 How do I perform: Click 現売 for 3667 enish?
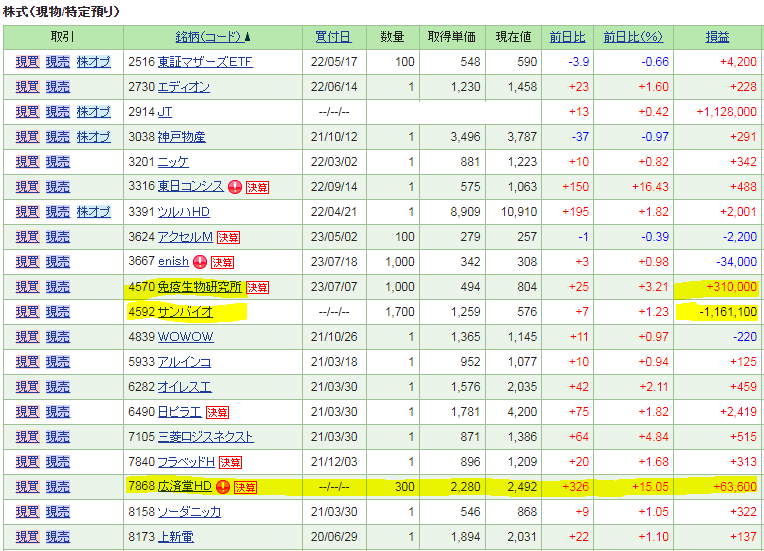[57, 262]
